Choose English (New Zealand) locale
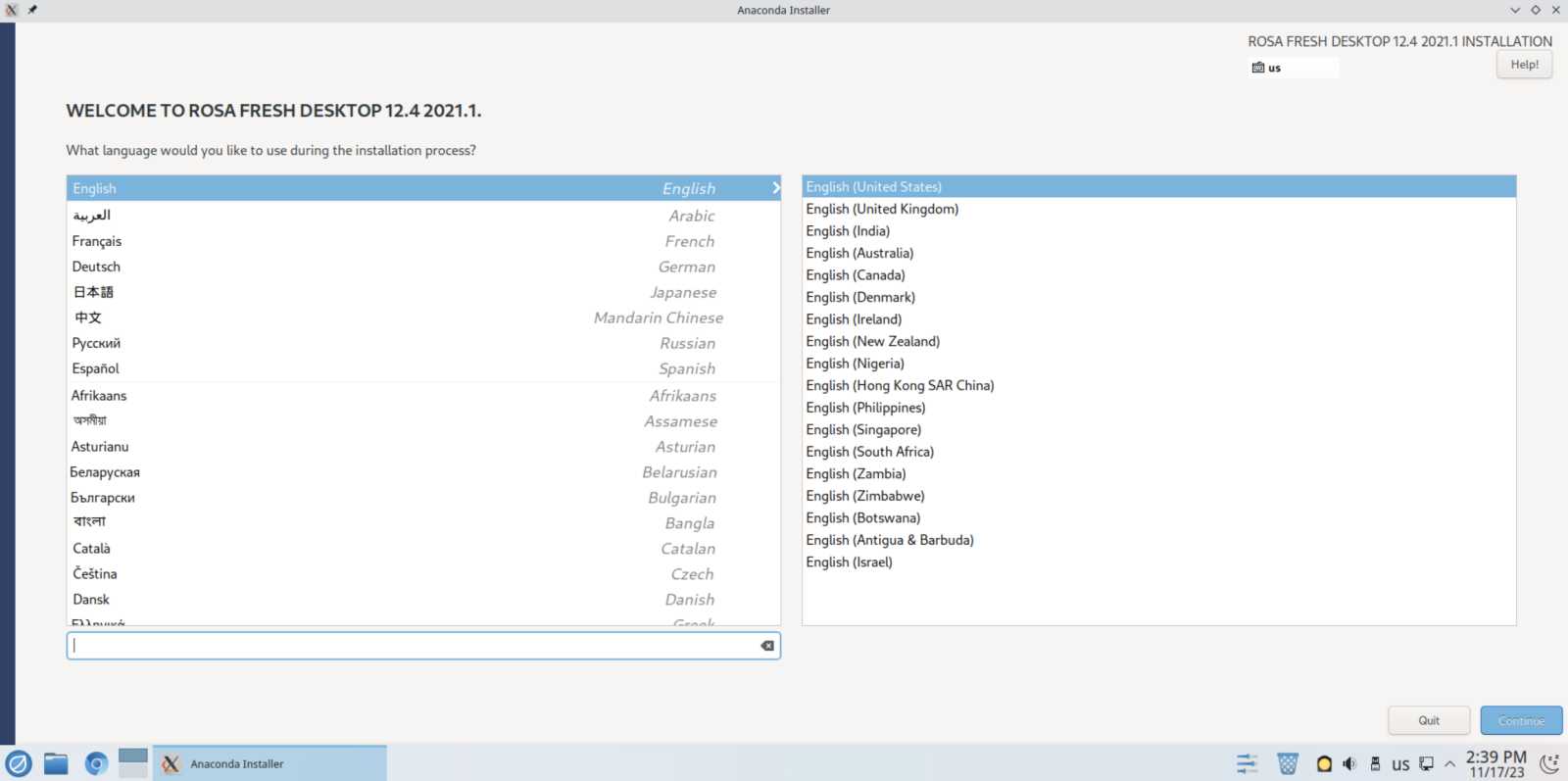Viewport: 1568px width, 781px height. point(1158,341)
